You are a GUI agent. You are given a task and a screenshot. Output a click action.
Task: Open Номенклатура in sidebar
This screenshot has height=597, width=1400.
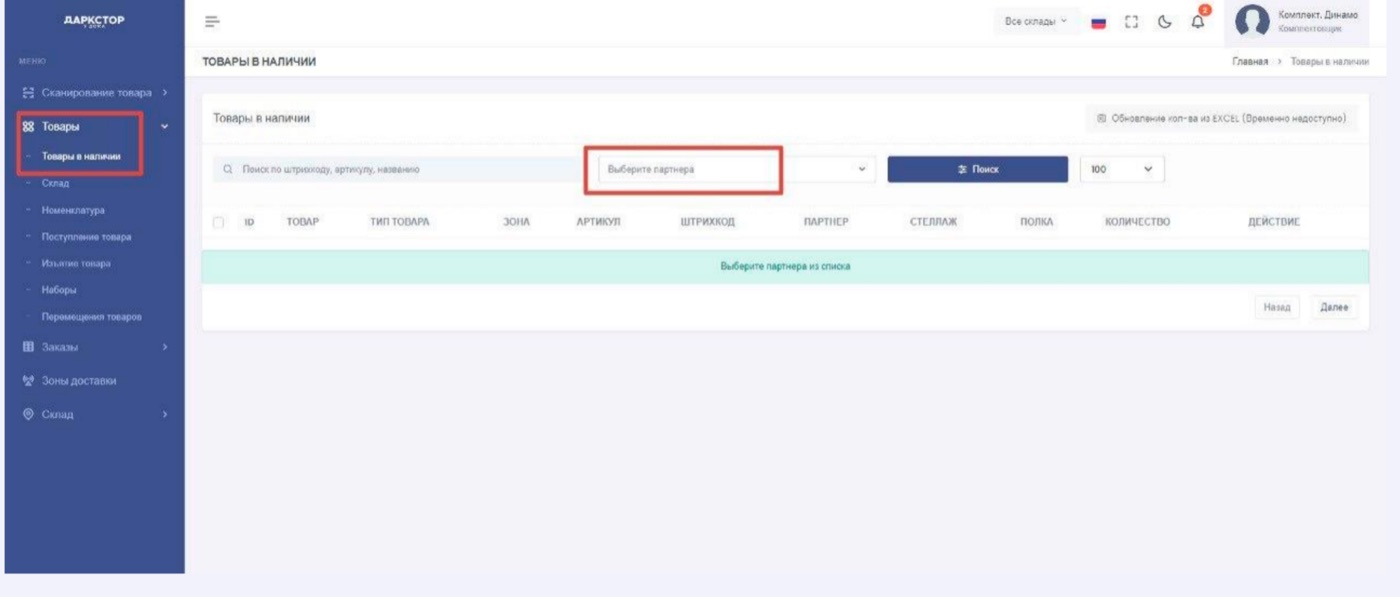point(73,210)
